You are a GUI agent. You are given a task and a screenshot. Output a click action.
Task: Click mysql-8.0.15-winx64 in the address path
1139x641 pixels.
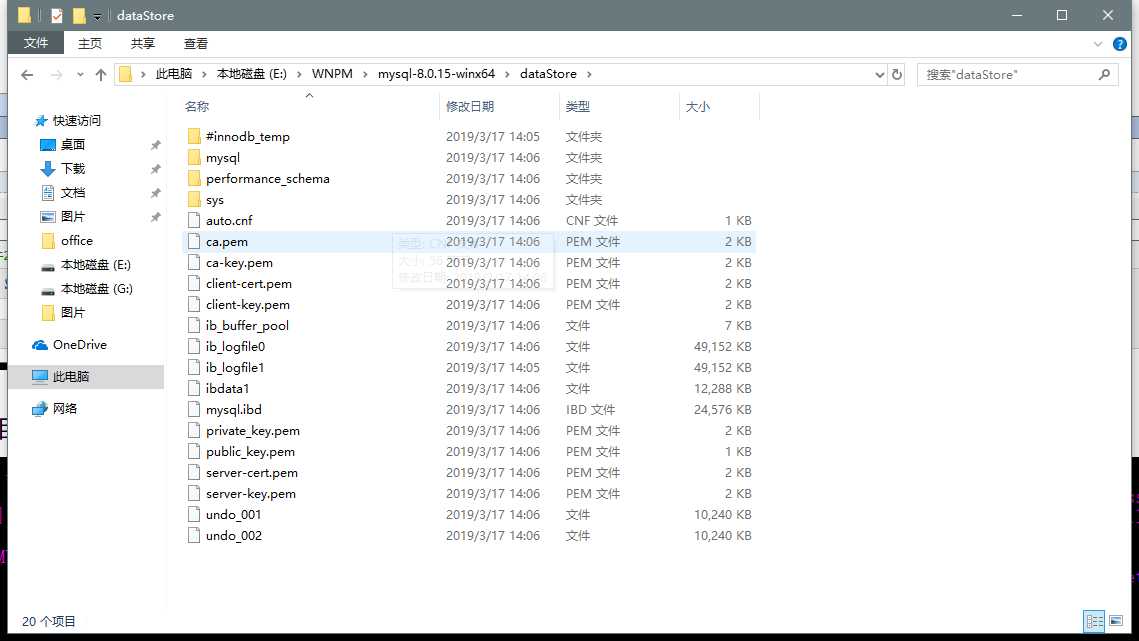click(437, 74)
